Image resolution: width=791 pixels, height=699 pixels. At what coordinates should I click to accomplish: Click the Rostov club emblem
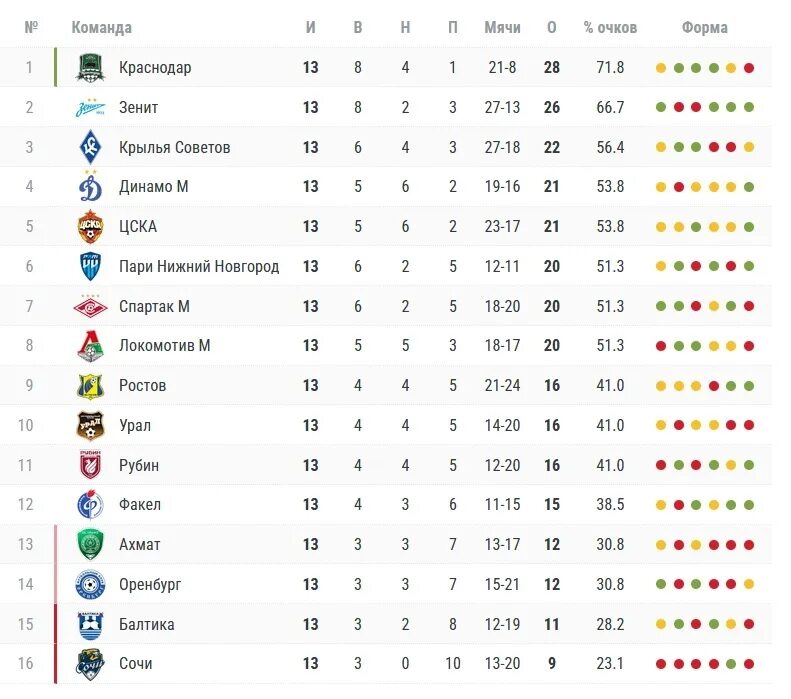(90, 386)
